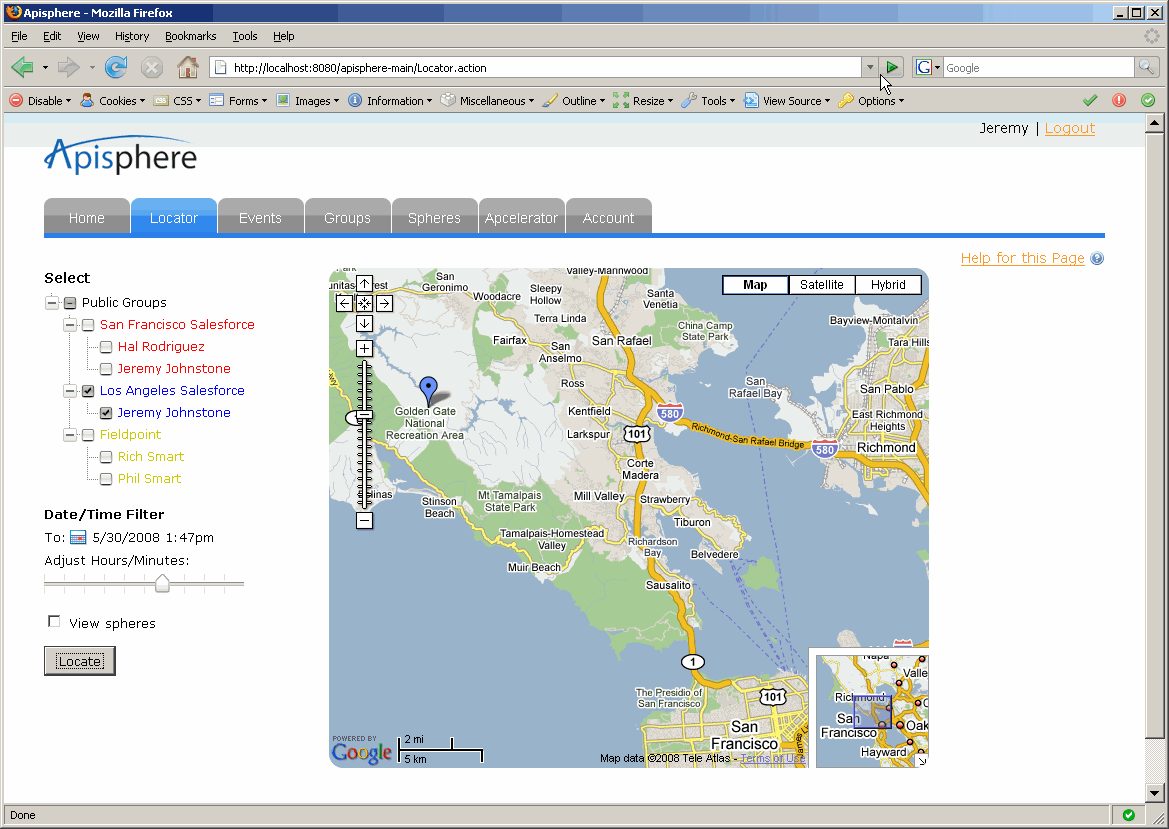Image resolution: width=1169 pixels, height=829 pixels.
Task: Switch to the Spheres tab
Action: [x=434, y=217]
